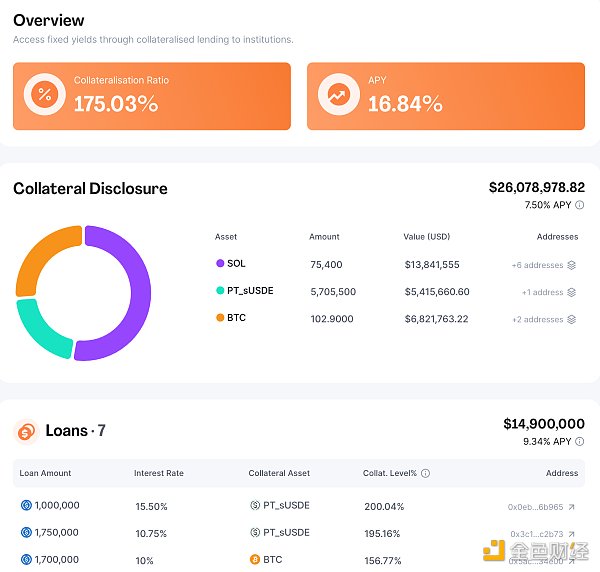Viewport: 600px width, 572px height.
Task: Open info icon next to 7.50% APY
Action: point(580,205)
